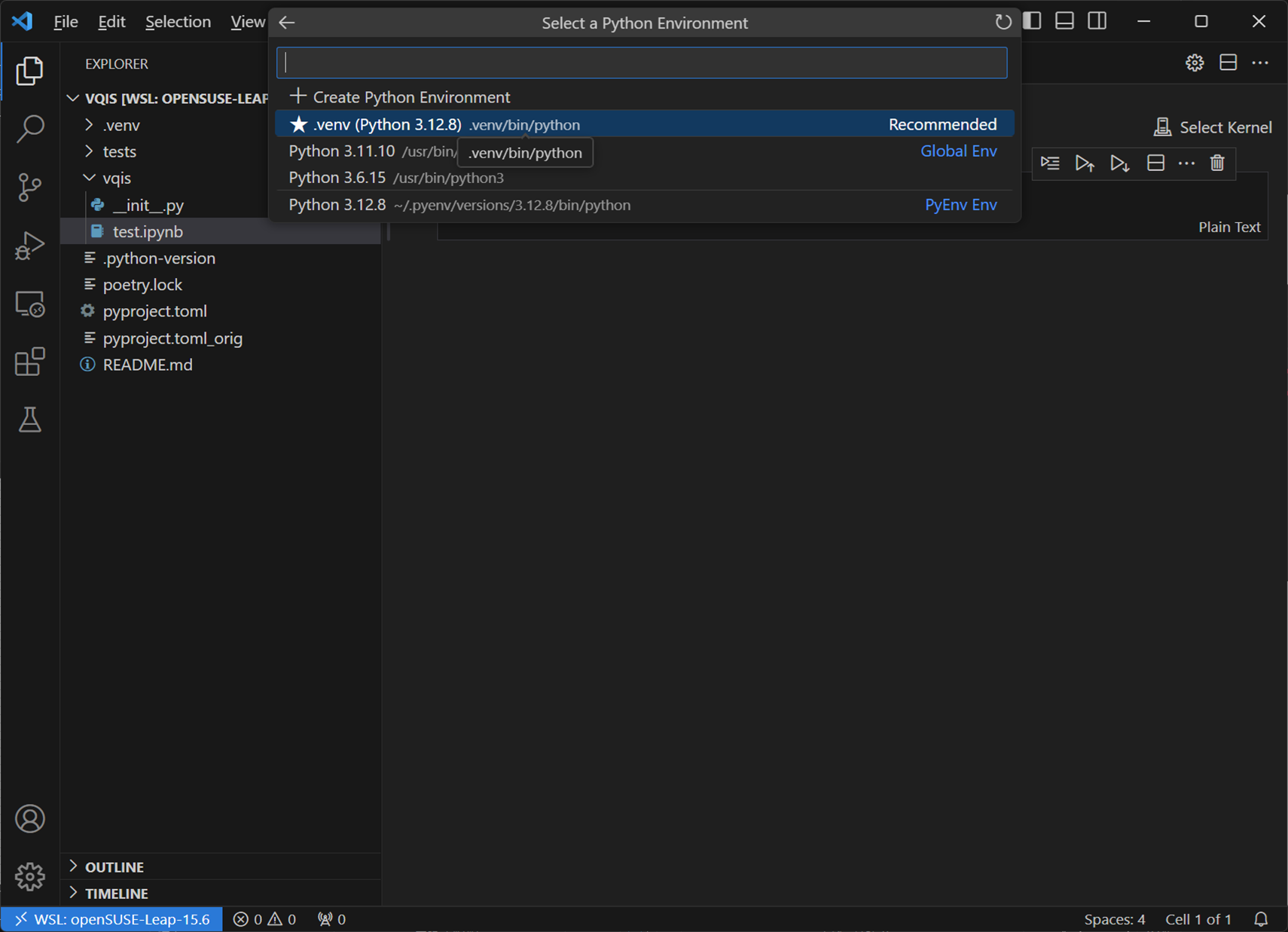Click Cell 1 of 1 status item

click(1198, 919)
